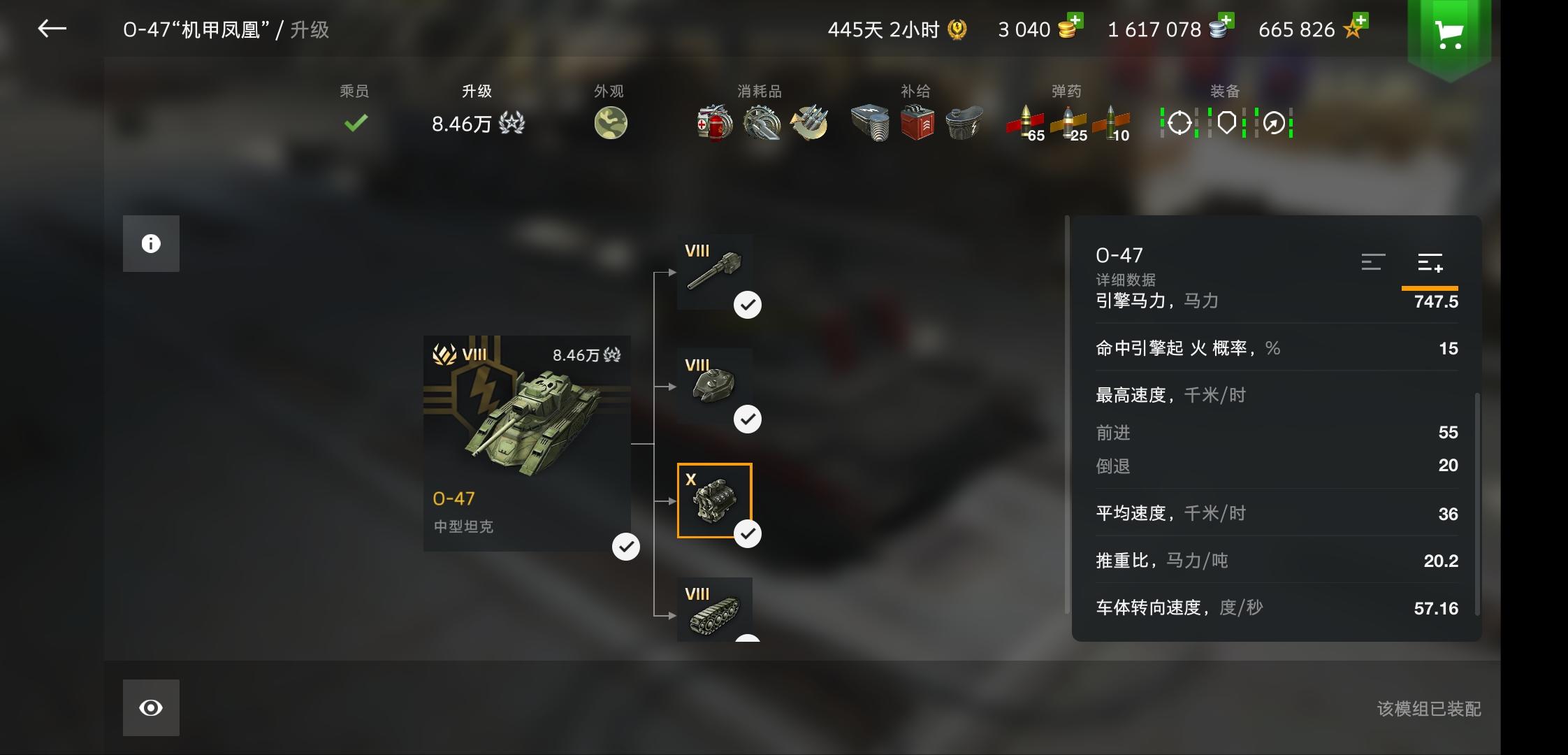Click the O-47 tank installed checkmark

pyautogui.click(x=626, y=547)
